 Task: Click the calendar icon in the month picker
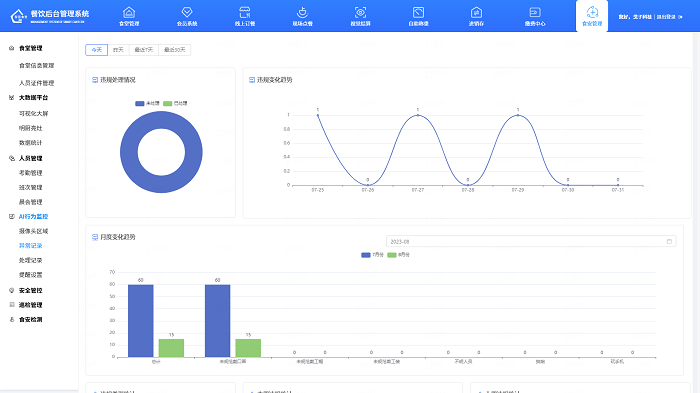[669, 242]
